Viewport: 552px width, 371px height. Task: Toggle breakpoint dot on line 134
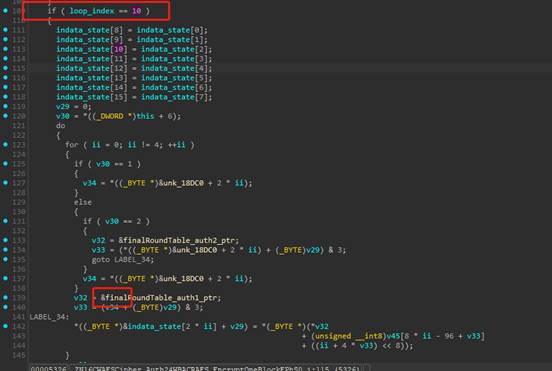(x=6, y=250)
